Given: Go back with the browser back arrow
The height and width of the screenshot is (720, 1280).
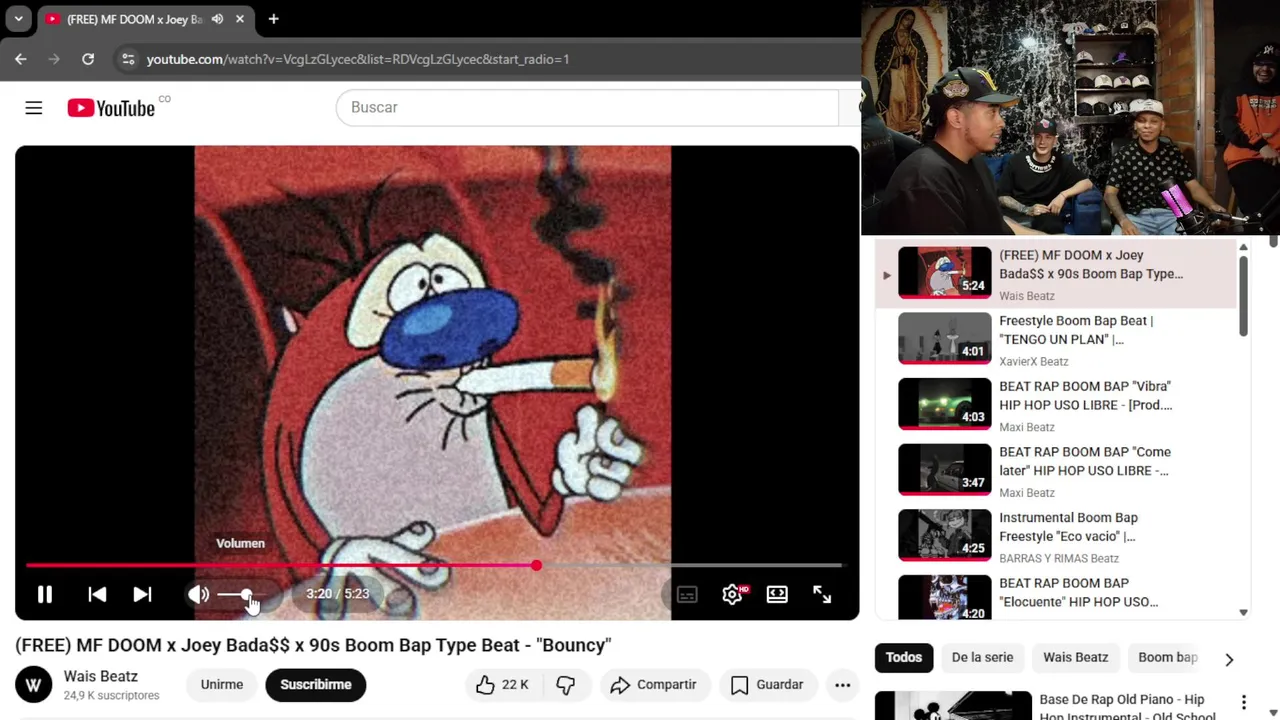Looking at the screenshot, I should [21, 59].
